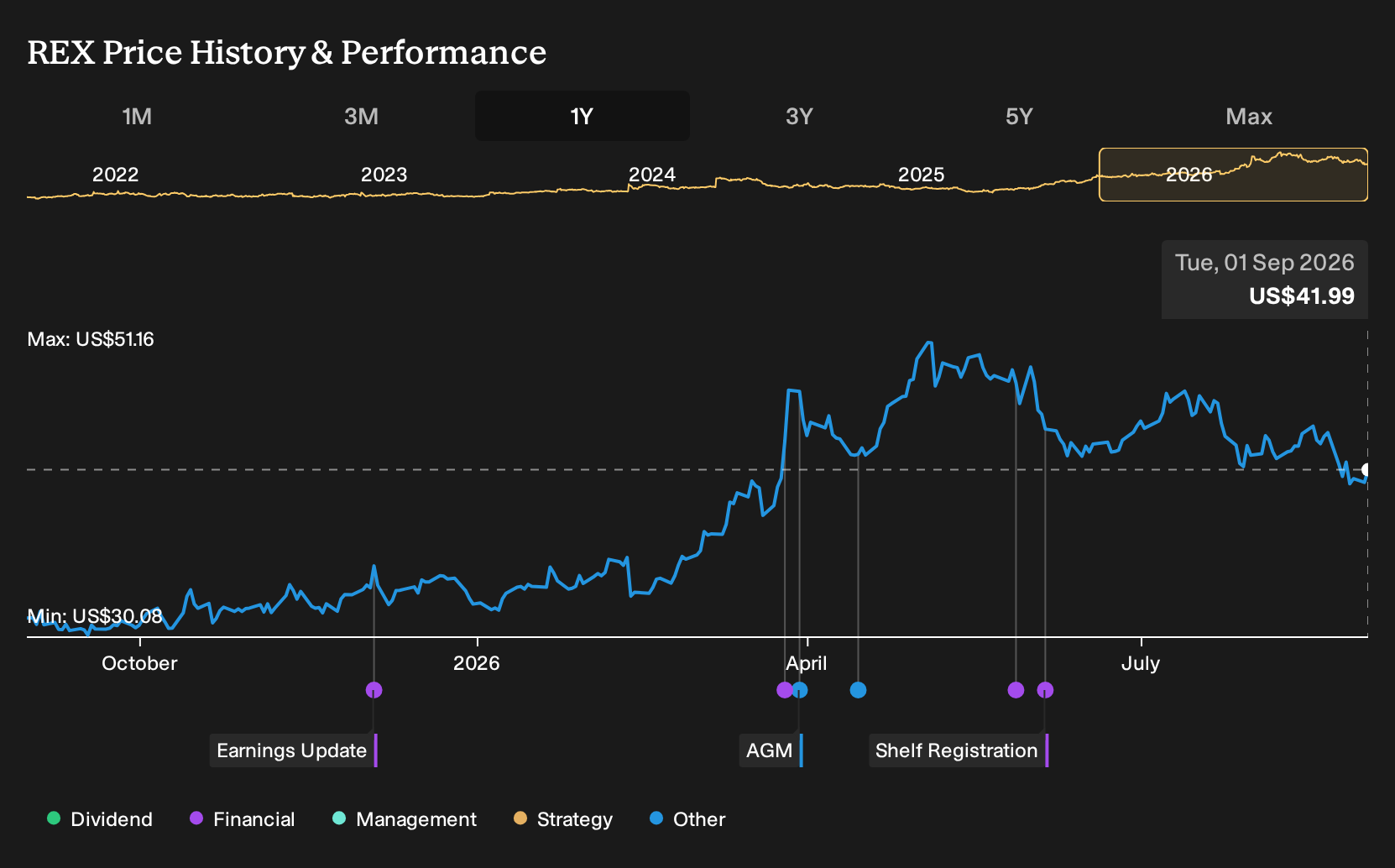Click the "Min: US$30.08" label
This screenshot has width=1395, height=868.
95,616
